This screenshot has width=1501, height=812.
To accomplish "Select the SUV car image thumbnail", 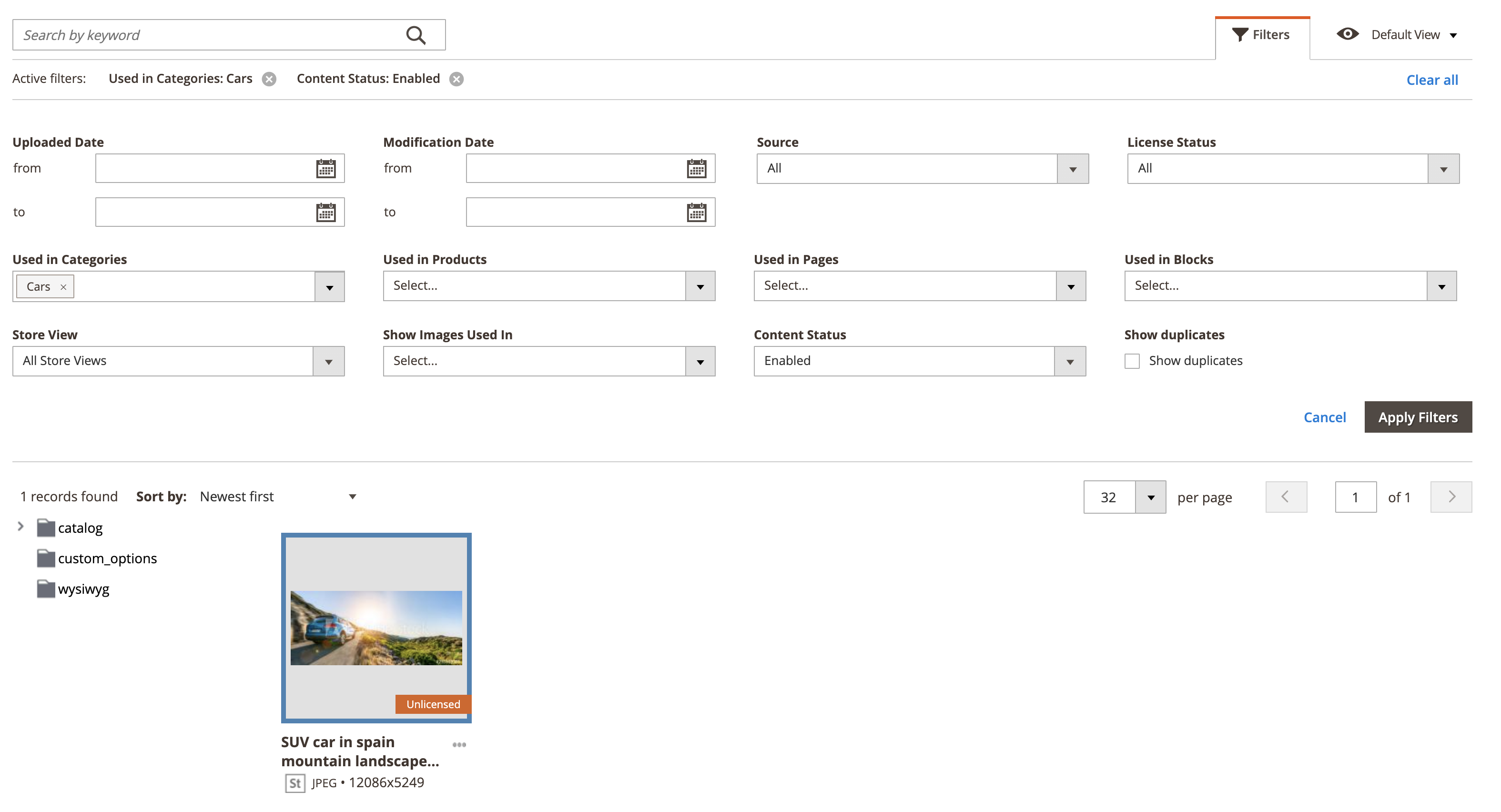I will [x=376, y=628].
